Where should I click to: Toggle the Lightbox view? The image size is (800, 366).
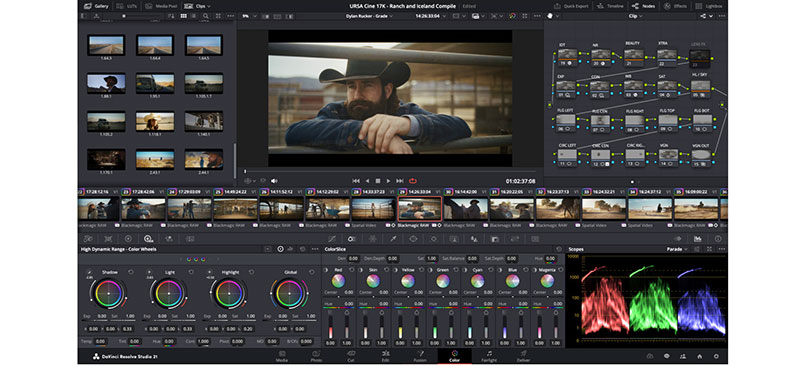tap(708, 6)
